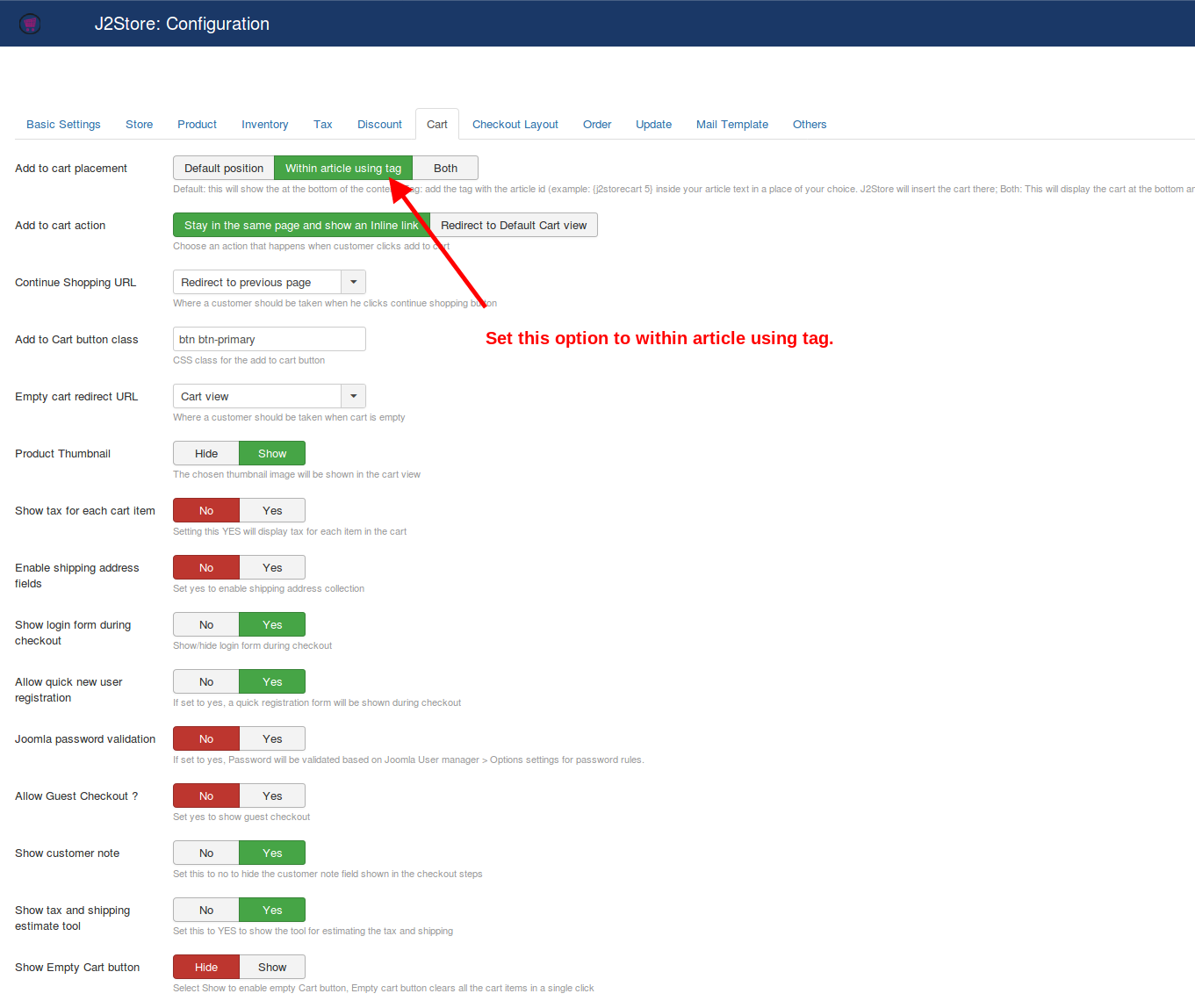
Task: Select the Tax tab
Action: 322,125
